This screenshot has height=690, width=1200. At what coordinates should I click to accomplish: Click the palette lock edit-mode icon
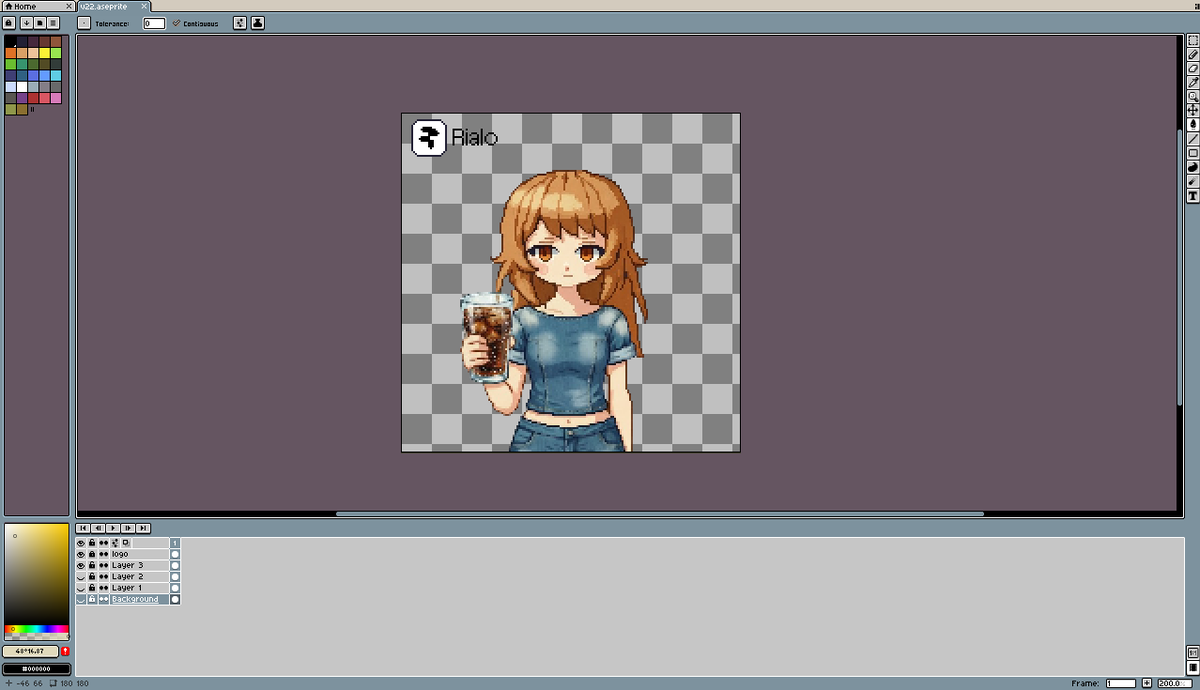9,23
